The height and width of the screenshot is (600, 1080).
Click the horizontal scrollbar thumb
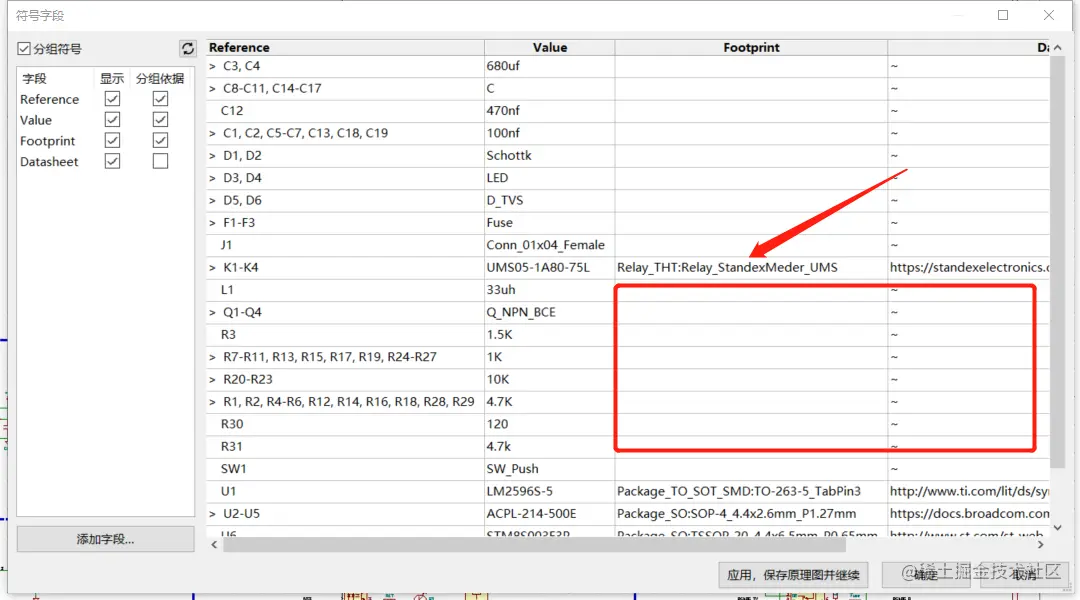pos(534,544)
